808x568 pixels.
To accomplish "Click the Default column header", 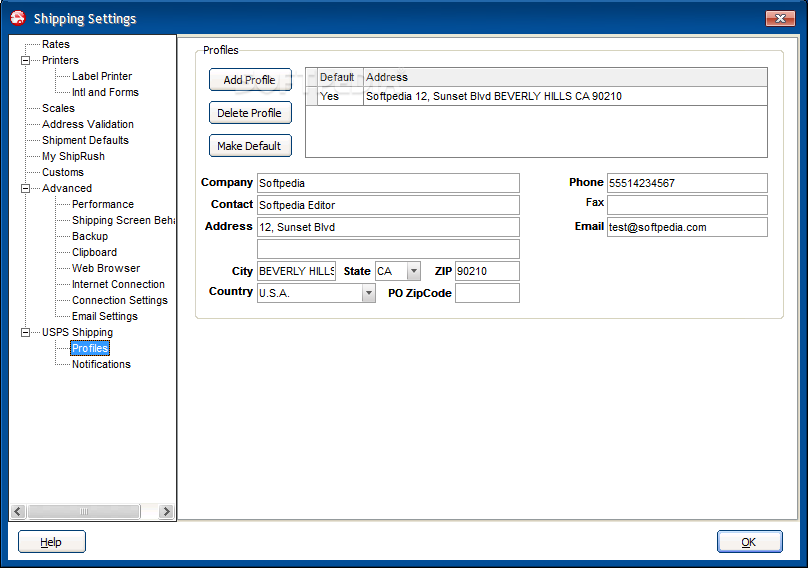I will [340, 77].
